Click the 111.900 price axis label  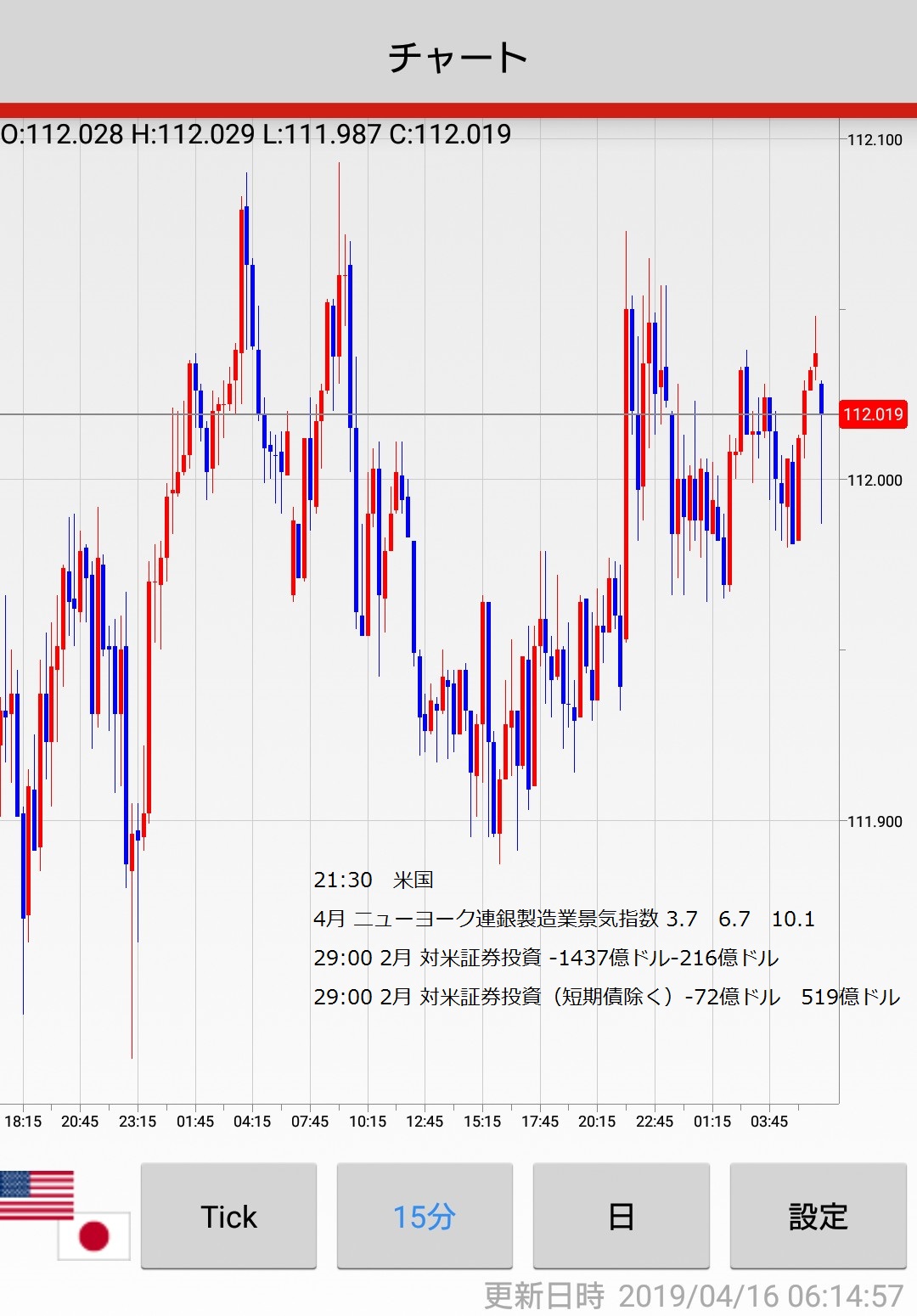pyautogui.click(x=875, y=821)
